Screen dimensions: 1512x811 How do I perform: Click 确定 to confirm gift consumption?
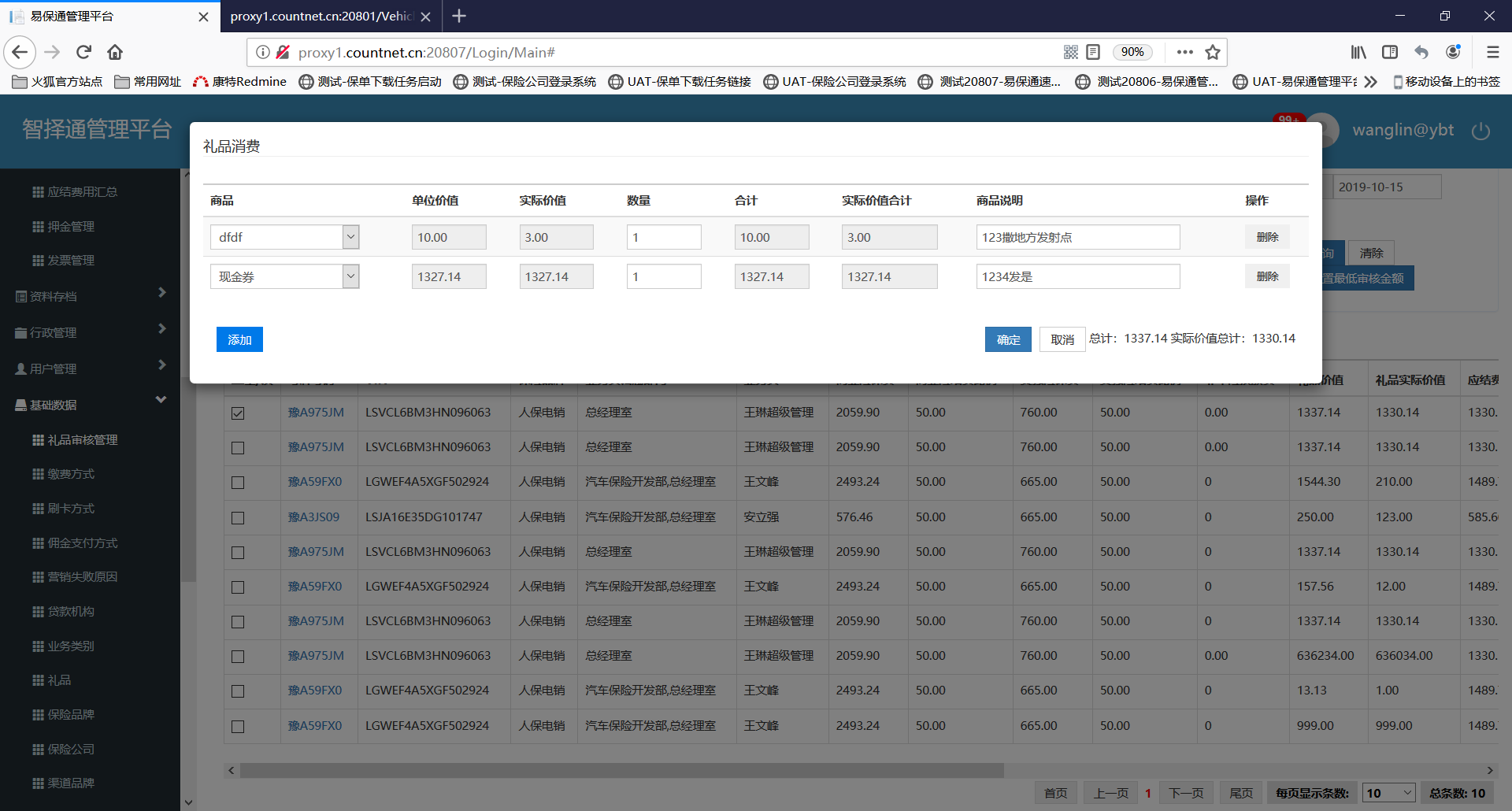tap(1008, 339)
